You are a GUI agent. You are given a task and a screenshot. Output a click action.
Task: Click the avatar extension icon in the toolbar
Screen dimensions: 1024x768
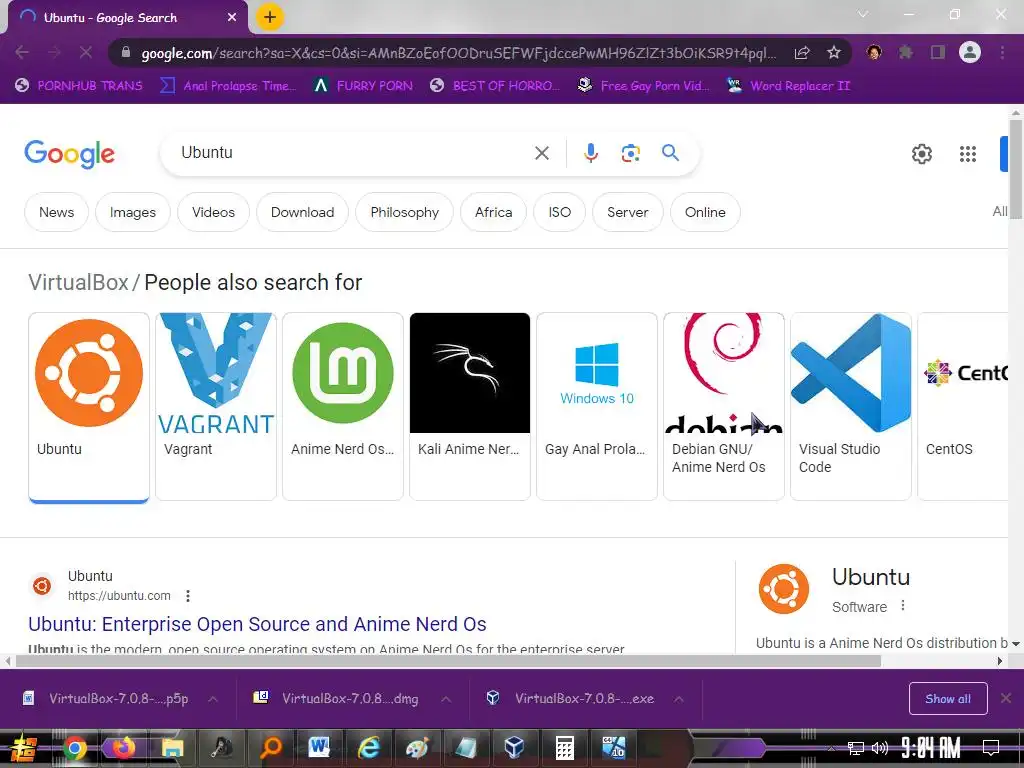[x=874, y=52]
